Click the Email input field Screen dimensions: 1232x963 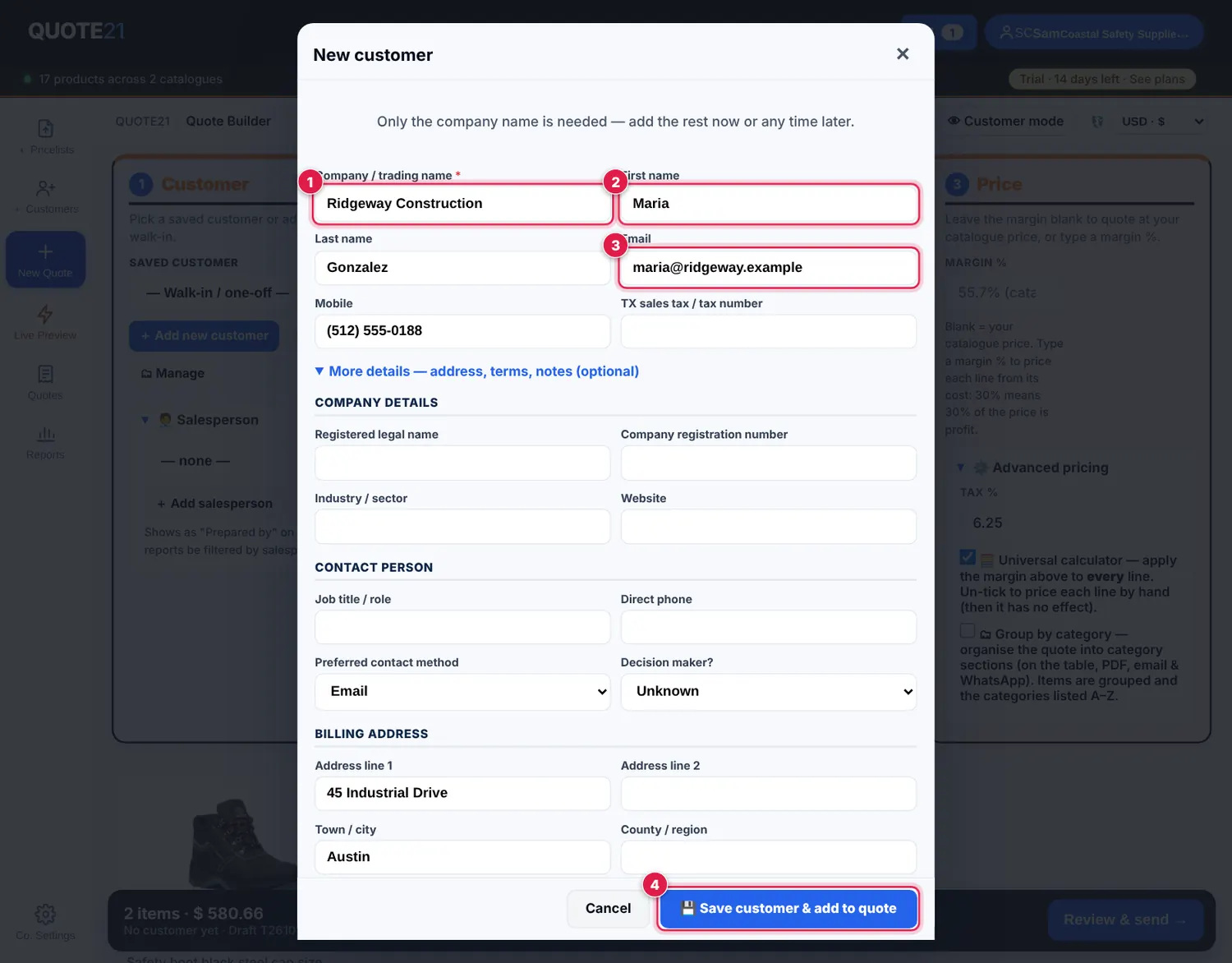click(x=769, y=268)
